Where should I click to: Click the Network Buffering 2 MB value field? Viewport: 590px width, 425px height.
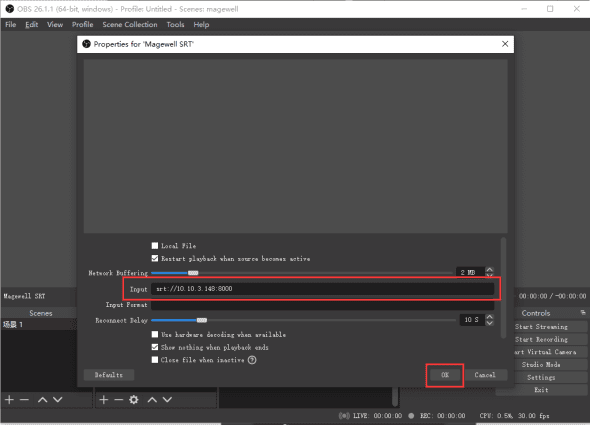tap(470, 272)
